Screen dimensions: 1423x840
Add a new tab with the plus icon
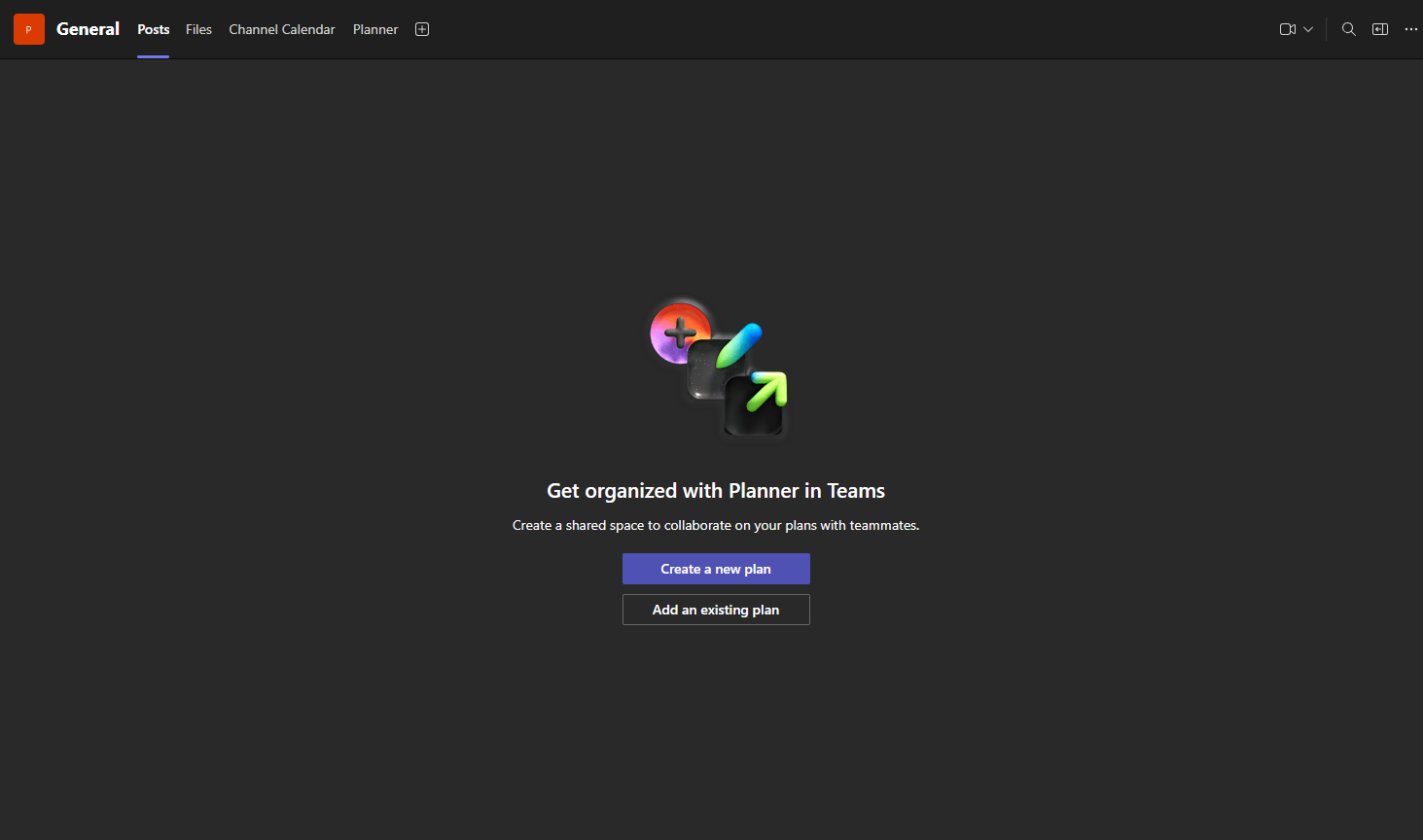pyautogui.click(x=422, y=29)
